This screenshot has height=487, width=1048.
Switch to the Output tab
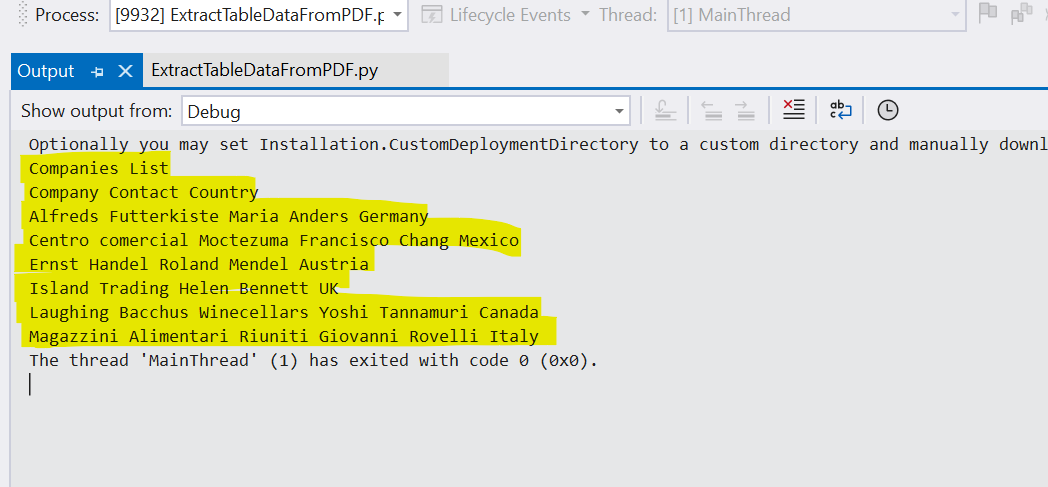[x=45, y=71]
